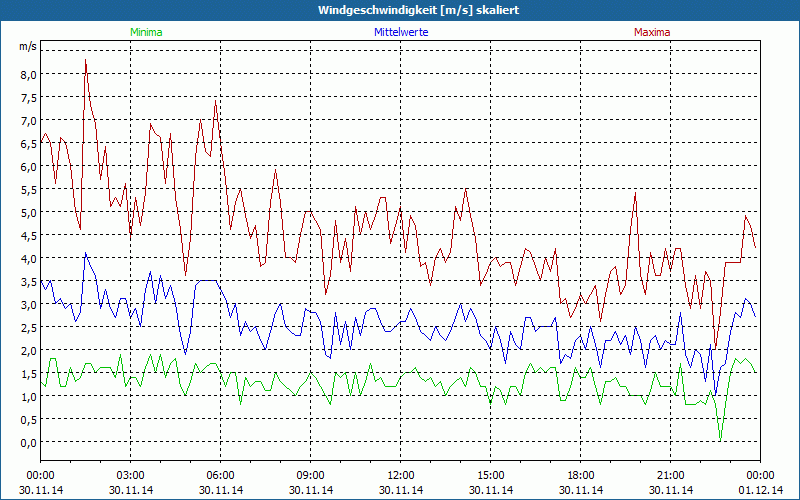Click the 0,5 y-axis value
Screen dimensions: 800x500
(28, 419)
